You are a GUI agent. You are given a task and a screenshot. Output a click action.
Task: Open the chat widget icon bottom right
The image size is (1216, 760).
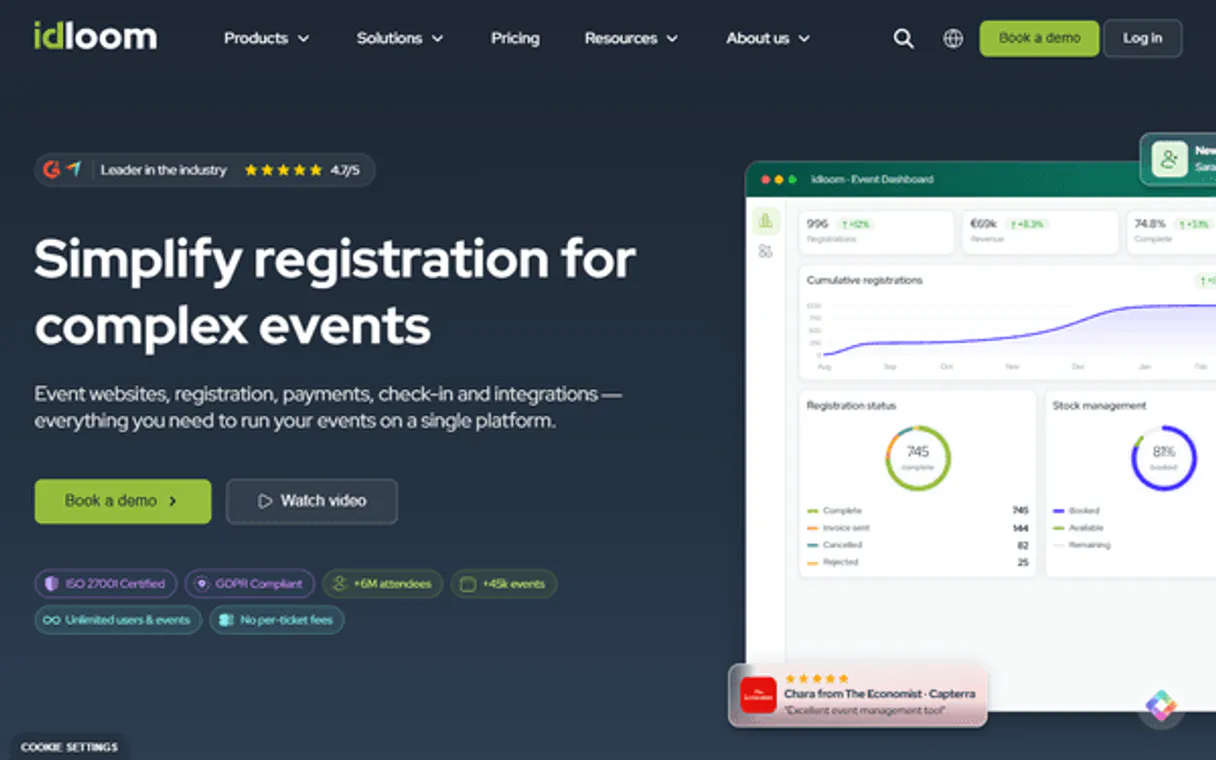pos(1161,706)
